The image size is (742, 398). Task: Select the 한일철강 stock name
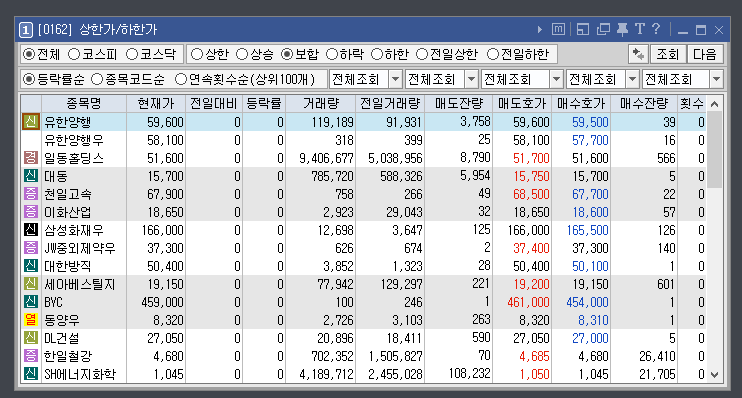tap(68, 356)
